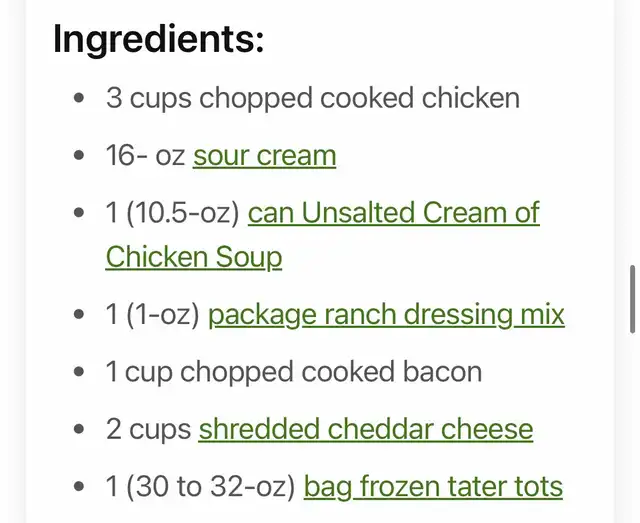Click the bullet next to shredded cheddar cheese
Screen dimensions: 640x523
point(80,431)
